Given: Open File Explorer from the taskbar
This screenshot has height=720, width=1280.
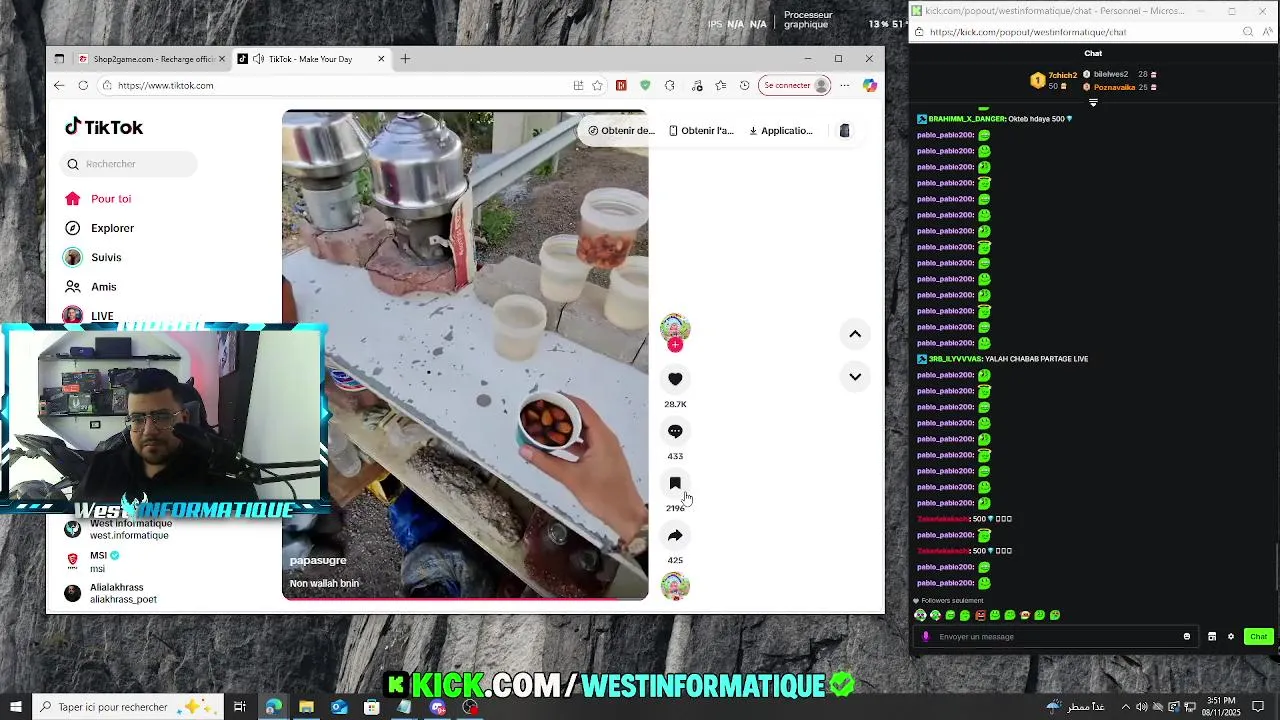Looking at the screenshot, I should tap(306, 707).
